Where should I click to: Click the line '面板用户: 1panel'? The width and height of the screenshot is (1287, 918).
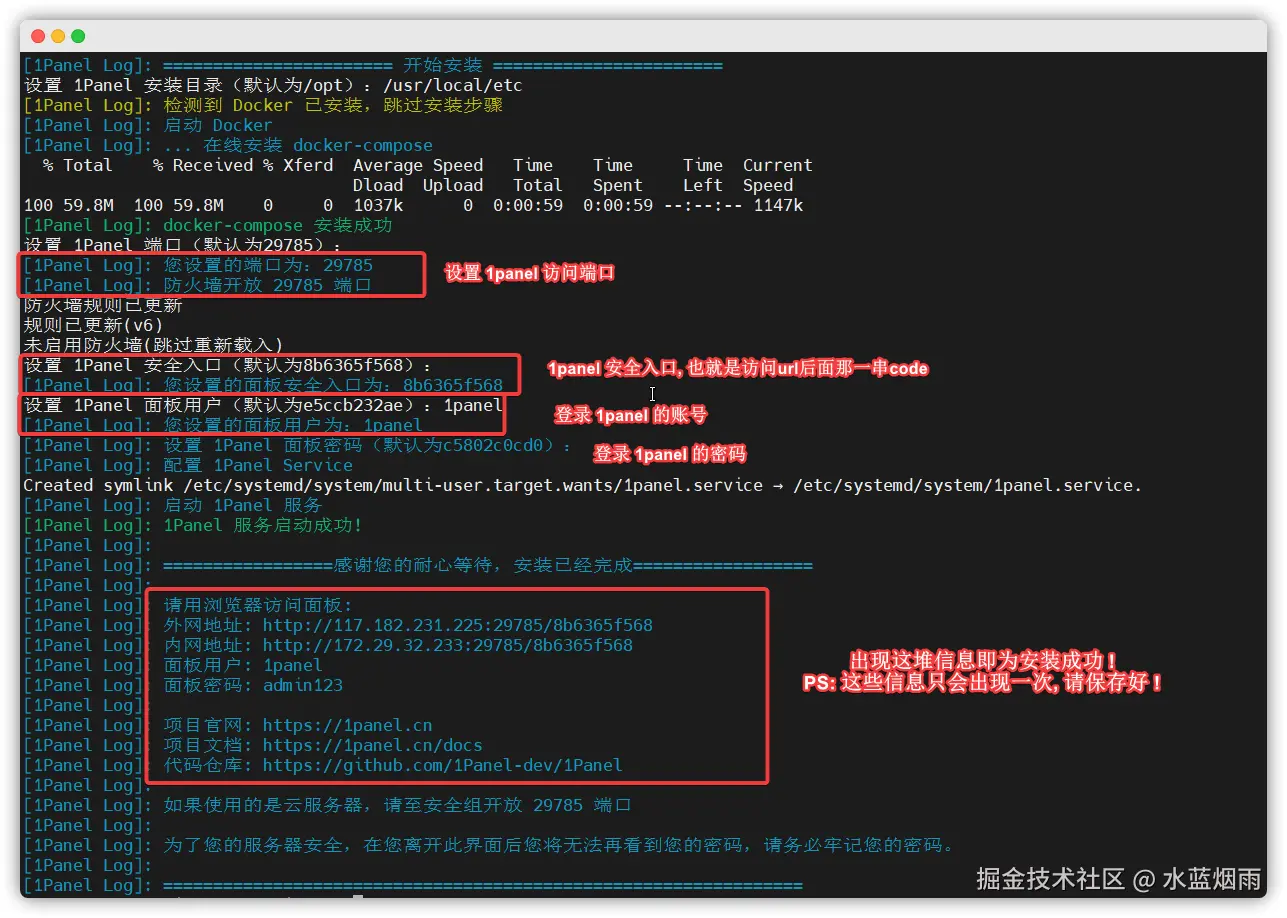(242, 665)
